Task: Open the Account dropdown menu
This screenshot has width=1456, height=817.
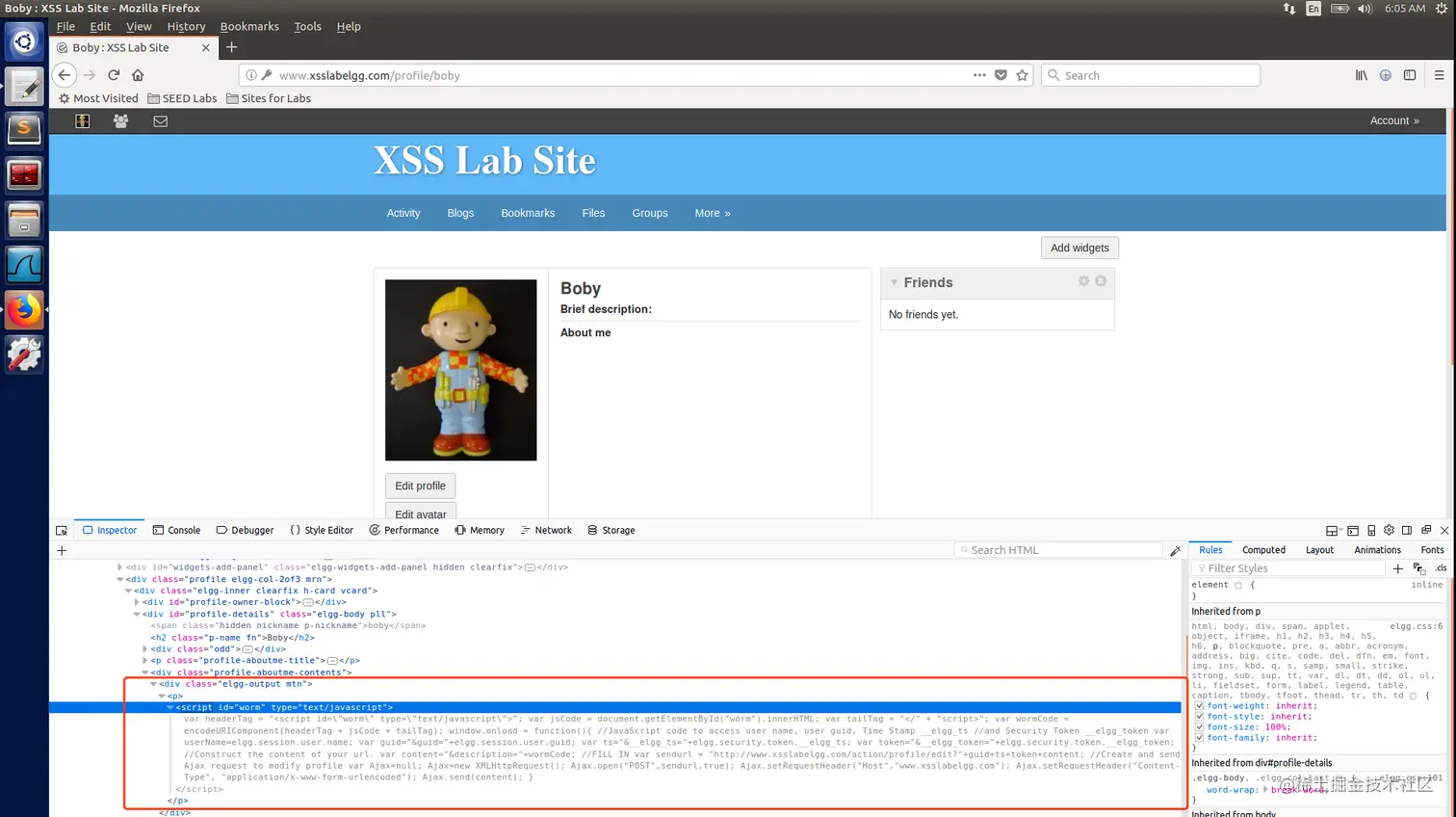Action: pyautogui.click(x=1394, y=121)
